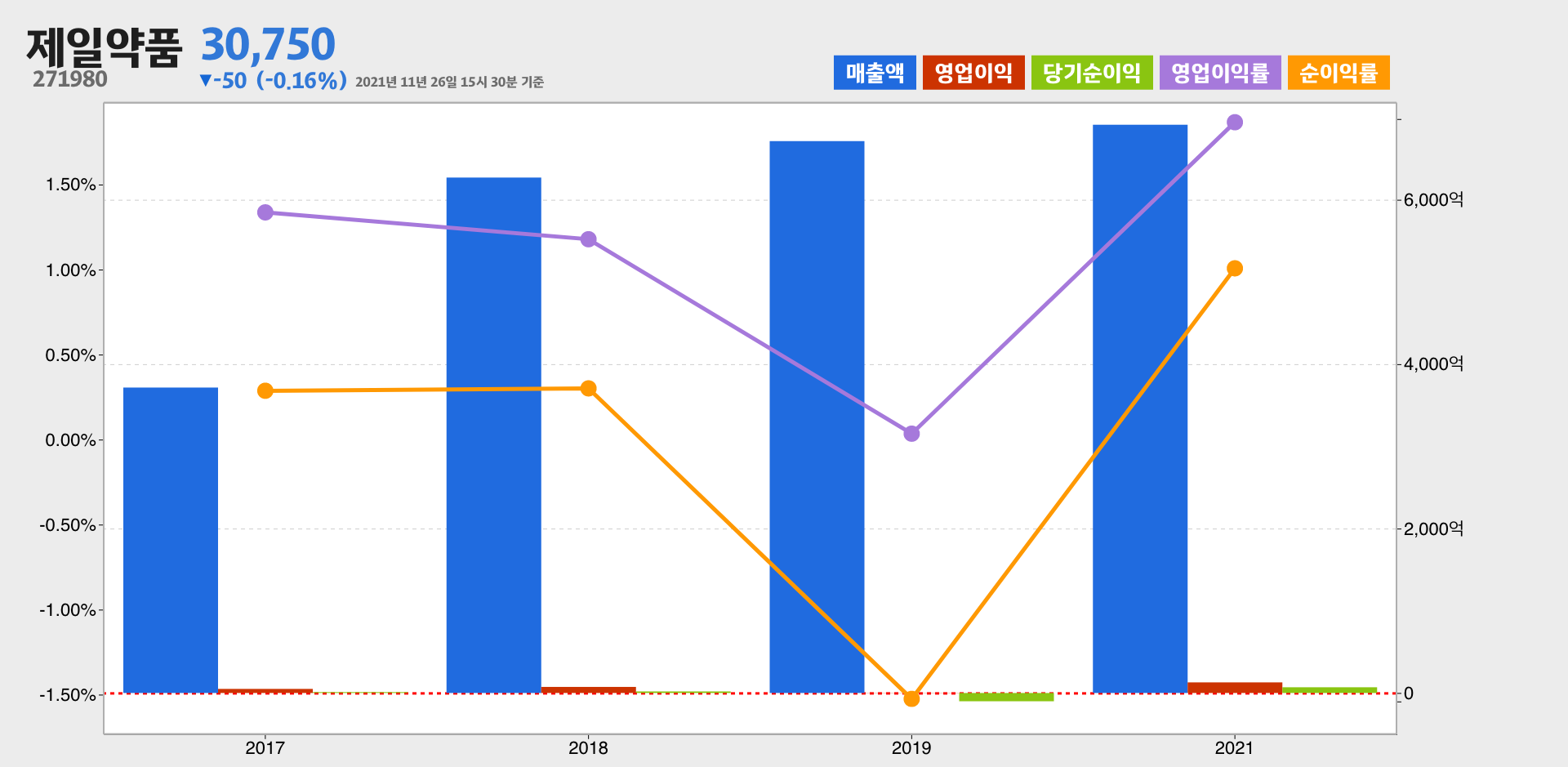Click the 2021 green net income bar
The image size is (1568, 767).
tap(1330, 690)
